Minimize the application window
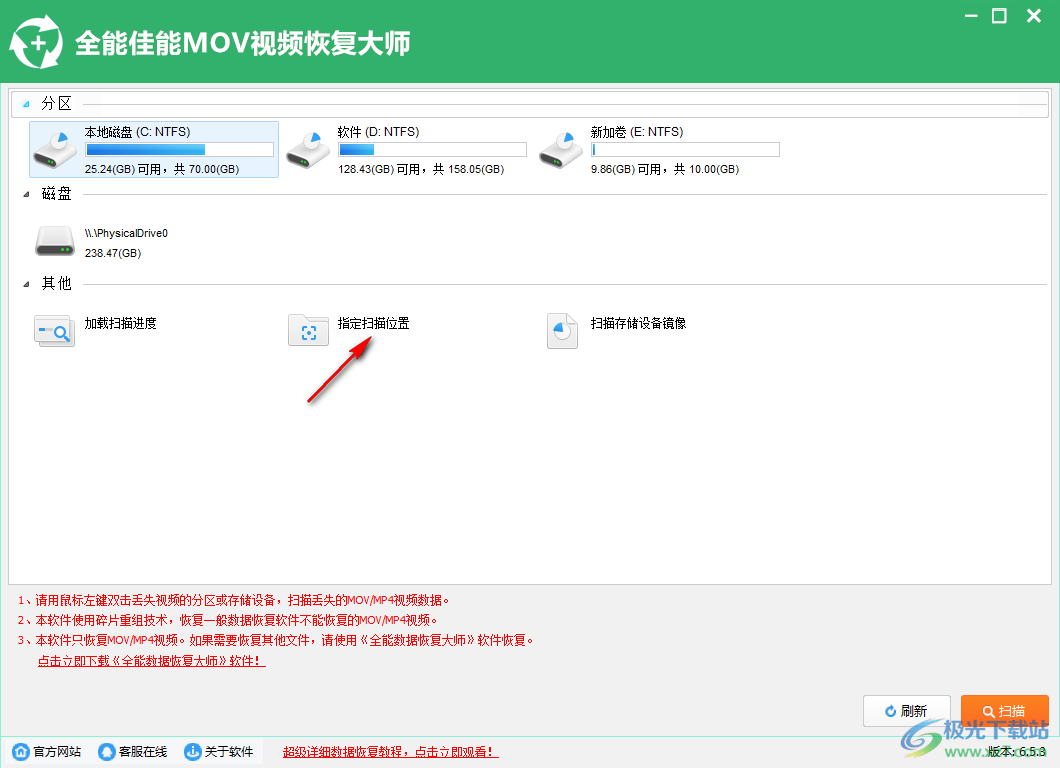Viewport: 1060px width, 768px height. pos(971,16)
